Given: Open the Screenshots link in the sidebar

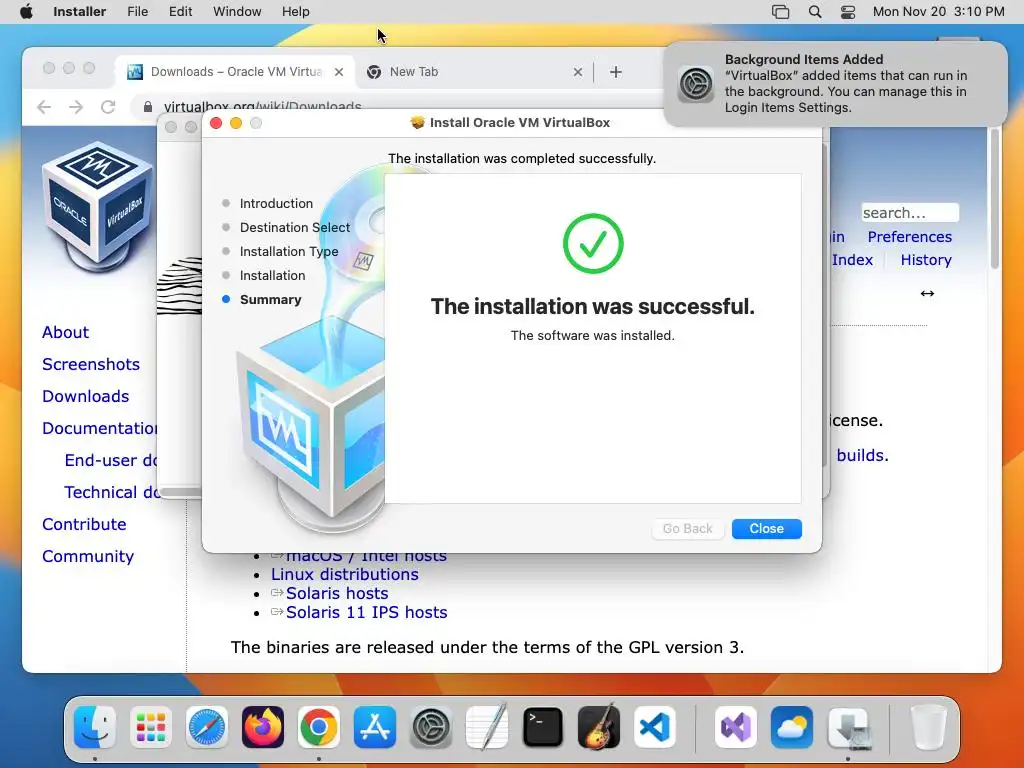Looking at the screenshot, I should coord(91,364).
